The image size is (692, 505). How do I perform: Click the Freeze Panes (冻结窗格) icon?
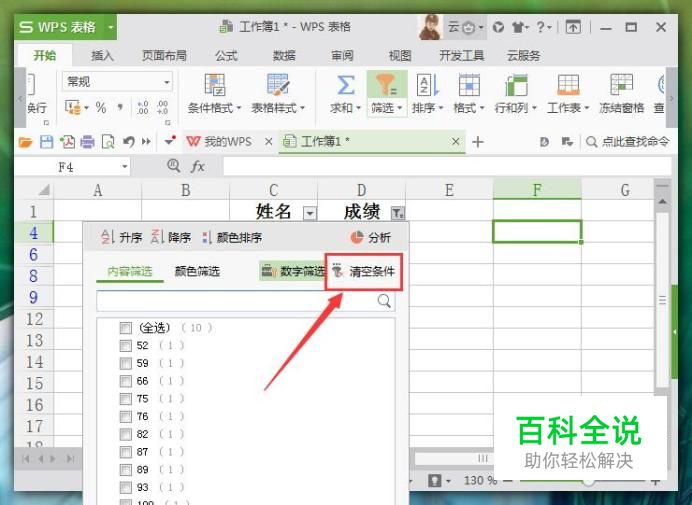pyautogui.click(x=621, y=85)
